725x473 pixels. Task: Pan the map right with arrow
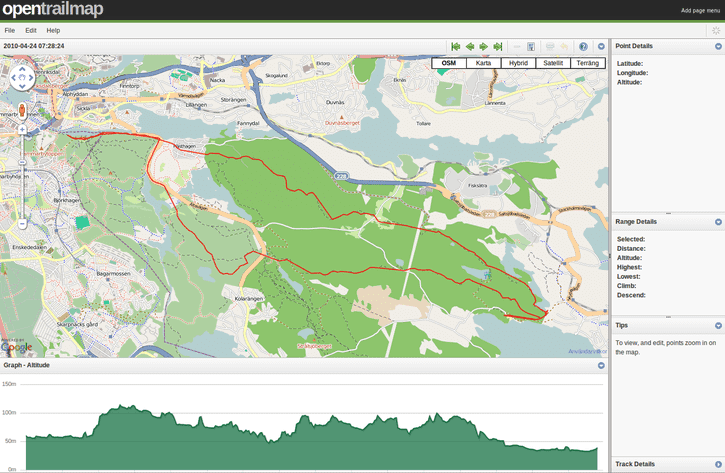[31, 78]
